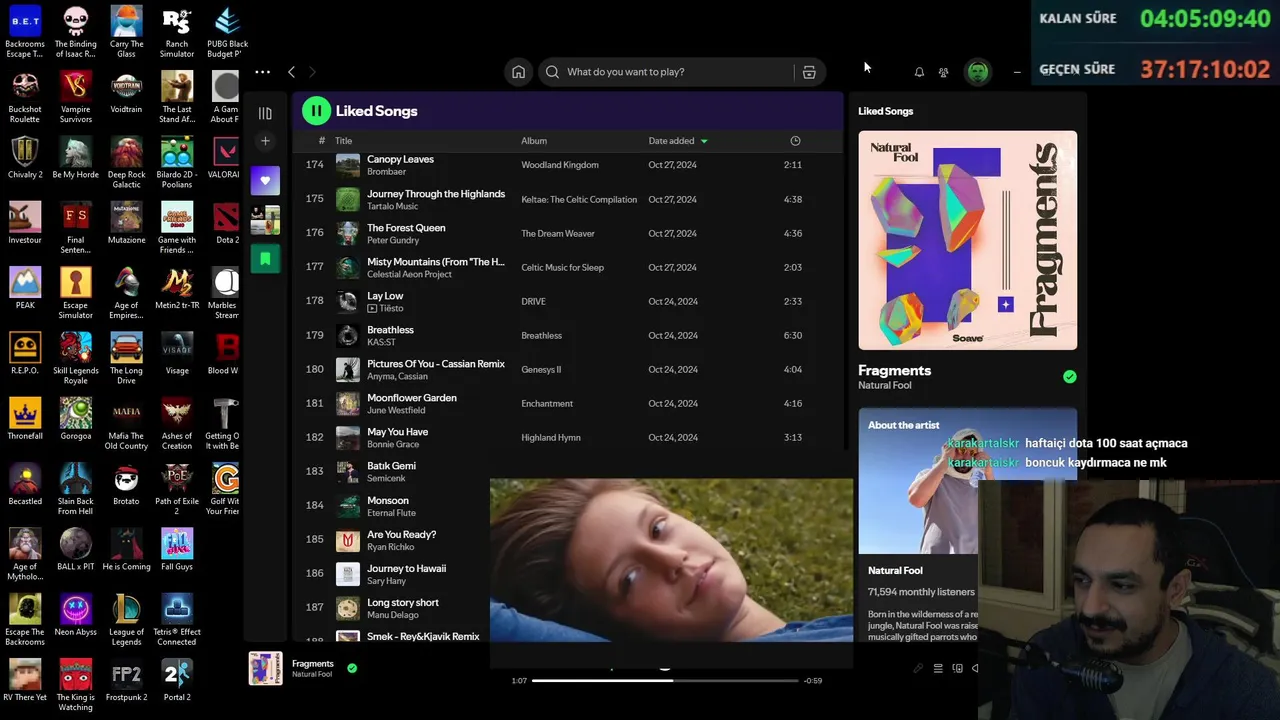
Task: Toggle the Date added sort arrow
Action: coord(704,141)
